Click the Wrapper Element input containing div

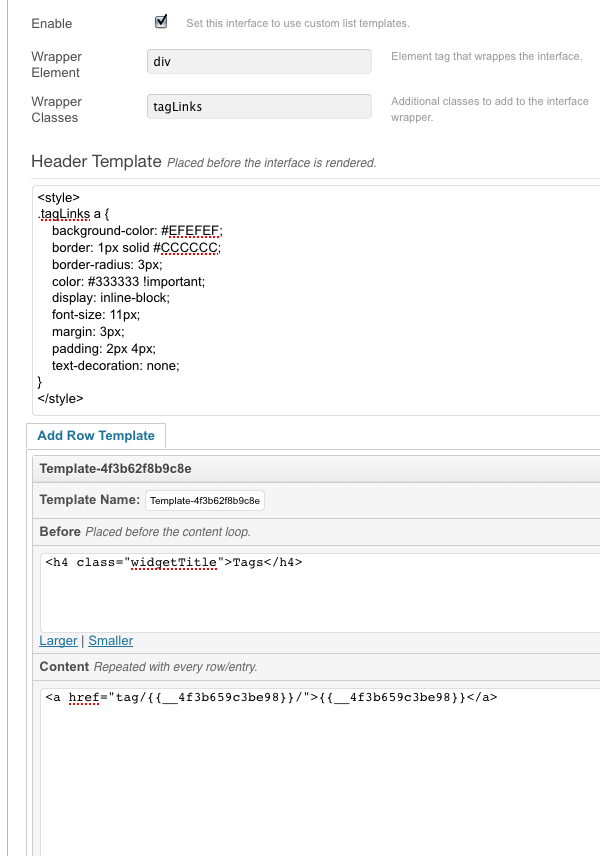(259, 61)
